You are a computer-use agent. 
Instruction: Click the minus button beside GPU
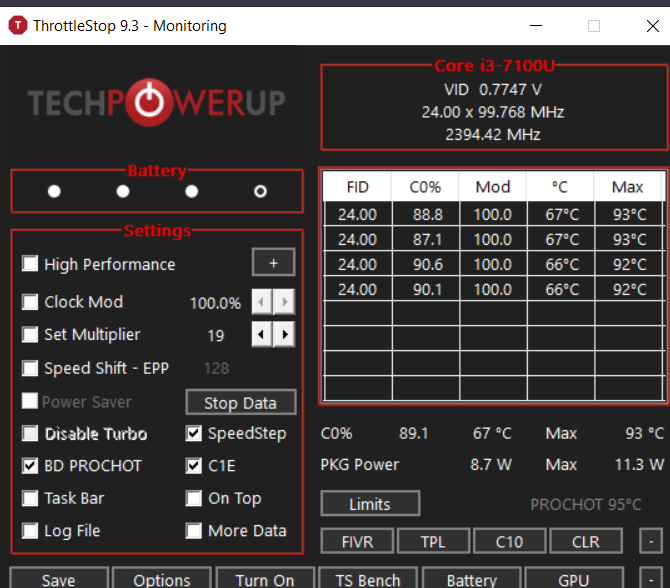click(x=651, y=579)
